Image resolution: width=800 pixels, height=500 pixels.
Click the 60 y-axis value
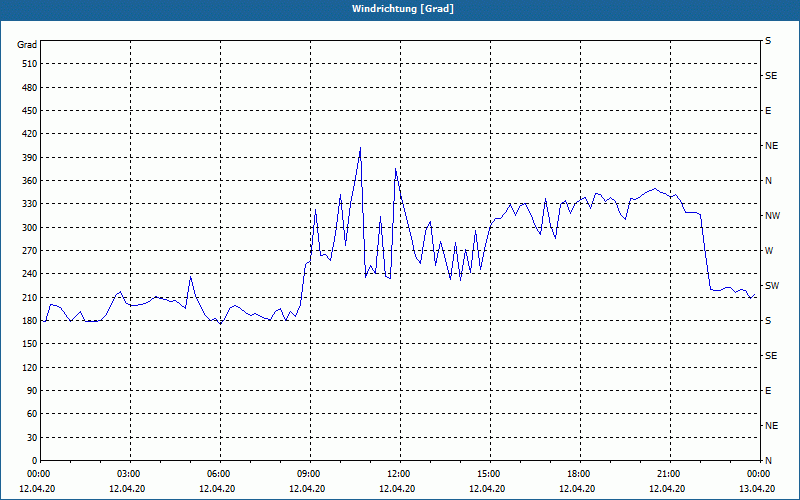point(32,414)
